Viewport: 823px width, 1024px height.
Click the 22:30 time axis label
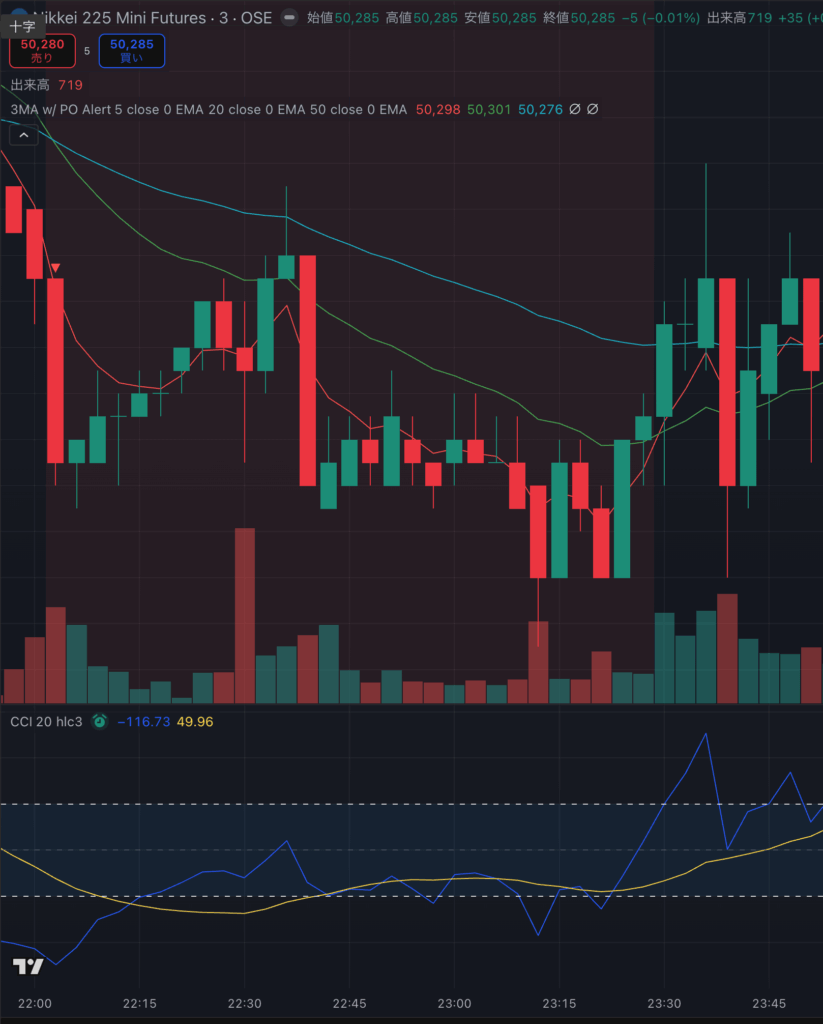tap(244, 1003)
